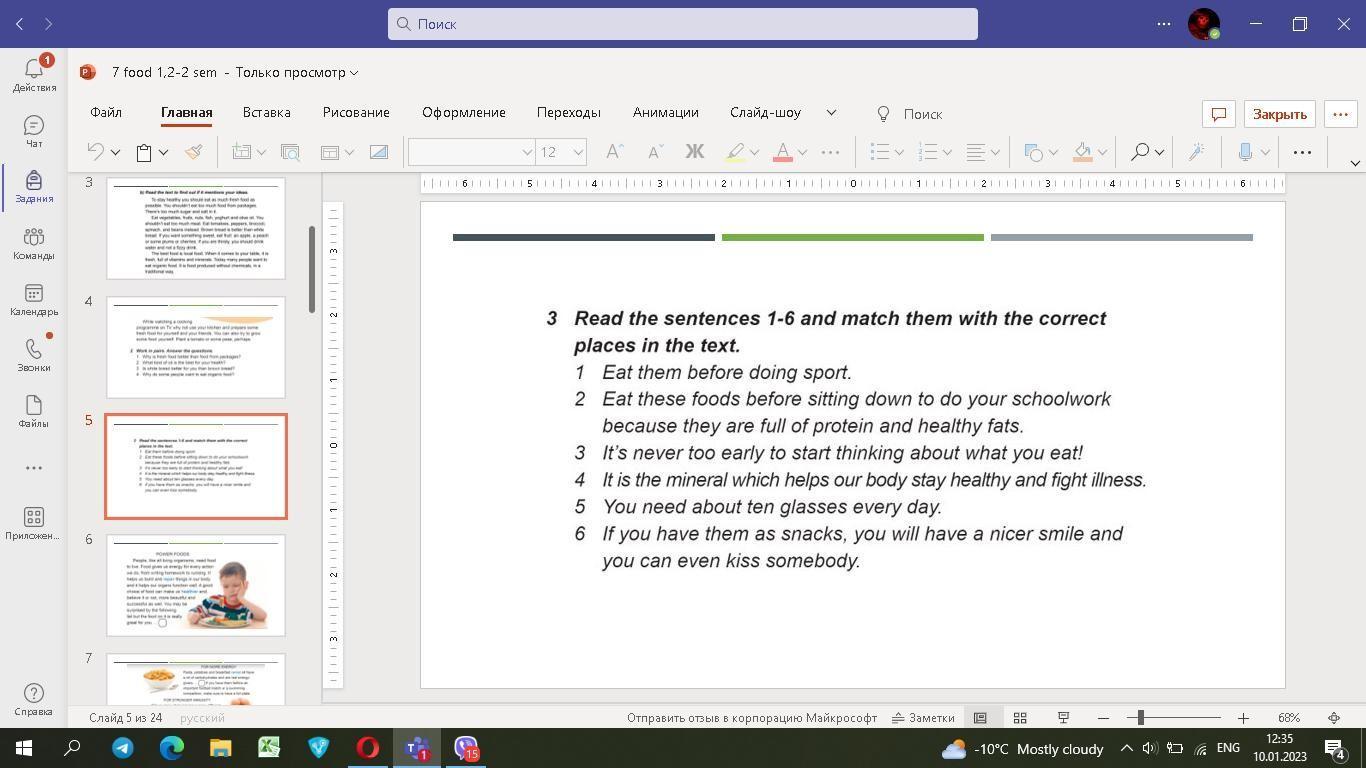Click the Undo arrow button

(96, 152)
